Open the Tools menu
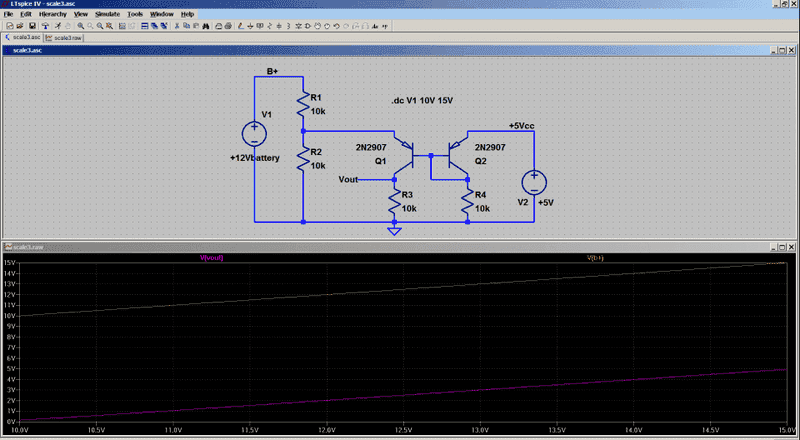Image resolution: width=800 pixels, height=440 pixels. 135,15
